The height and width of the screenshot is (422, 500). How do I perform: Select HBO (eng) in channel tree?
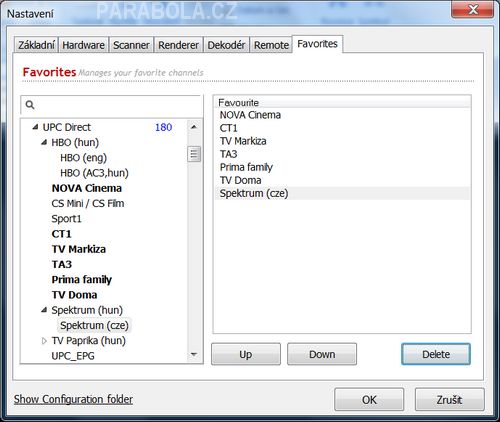(x=83, y=158)
